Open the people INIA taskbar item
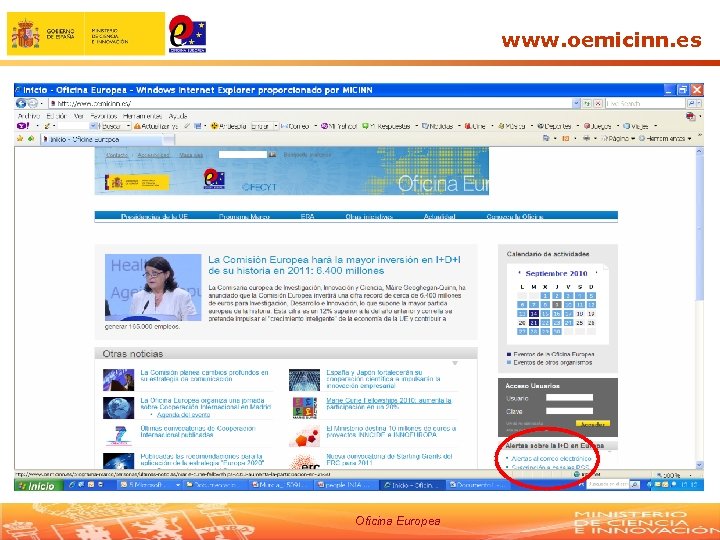The height and width of the screenshot is (540, 720). (346, 485)
